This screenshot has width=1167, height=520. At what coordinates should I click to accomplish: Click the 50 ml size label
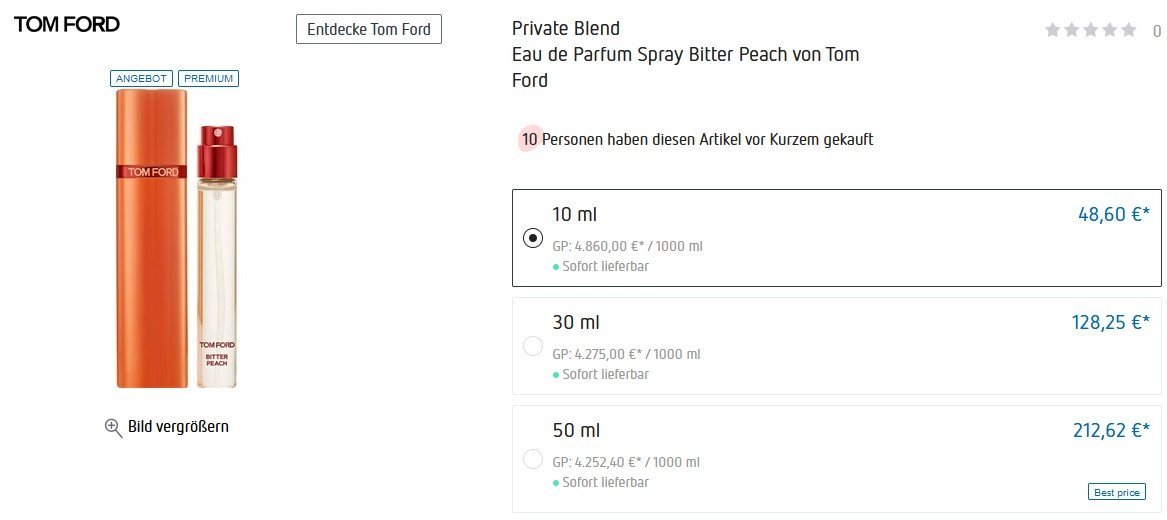tap(576, 430)
